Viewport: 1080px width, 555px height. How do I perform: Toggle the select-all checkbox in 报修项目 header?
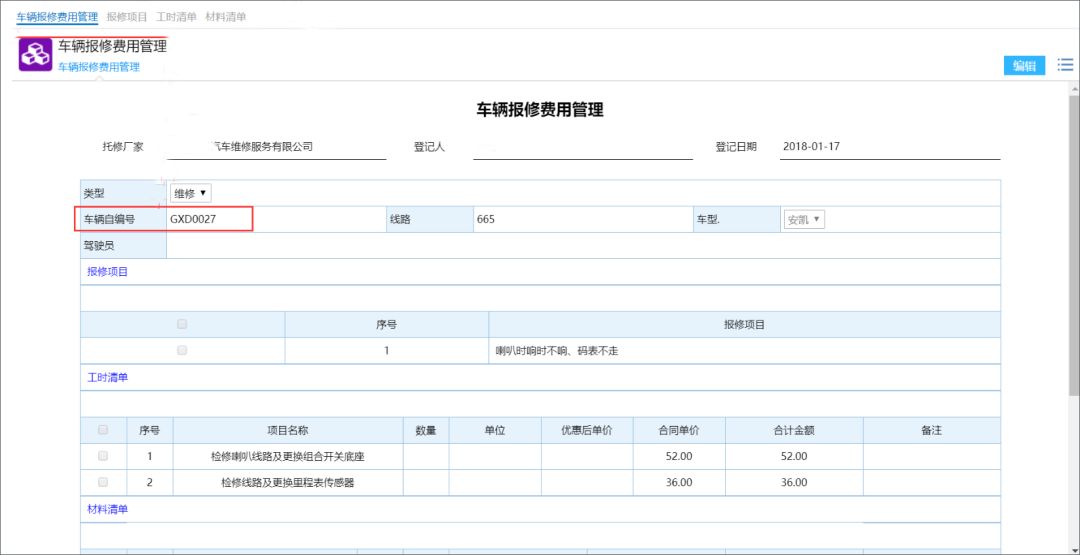click(x=183, y=324)
